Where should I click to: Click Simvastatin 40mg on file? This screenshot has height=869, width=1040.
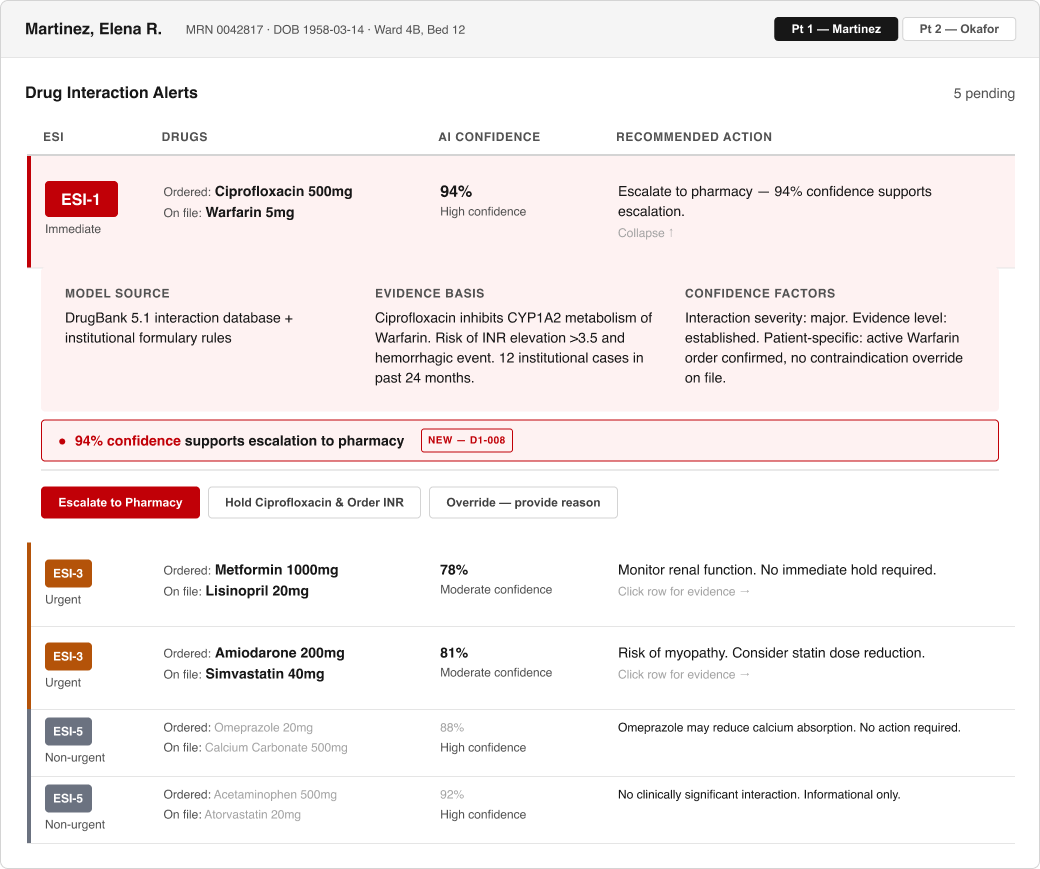[265, 674]
